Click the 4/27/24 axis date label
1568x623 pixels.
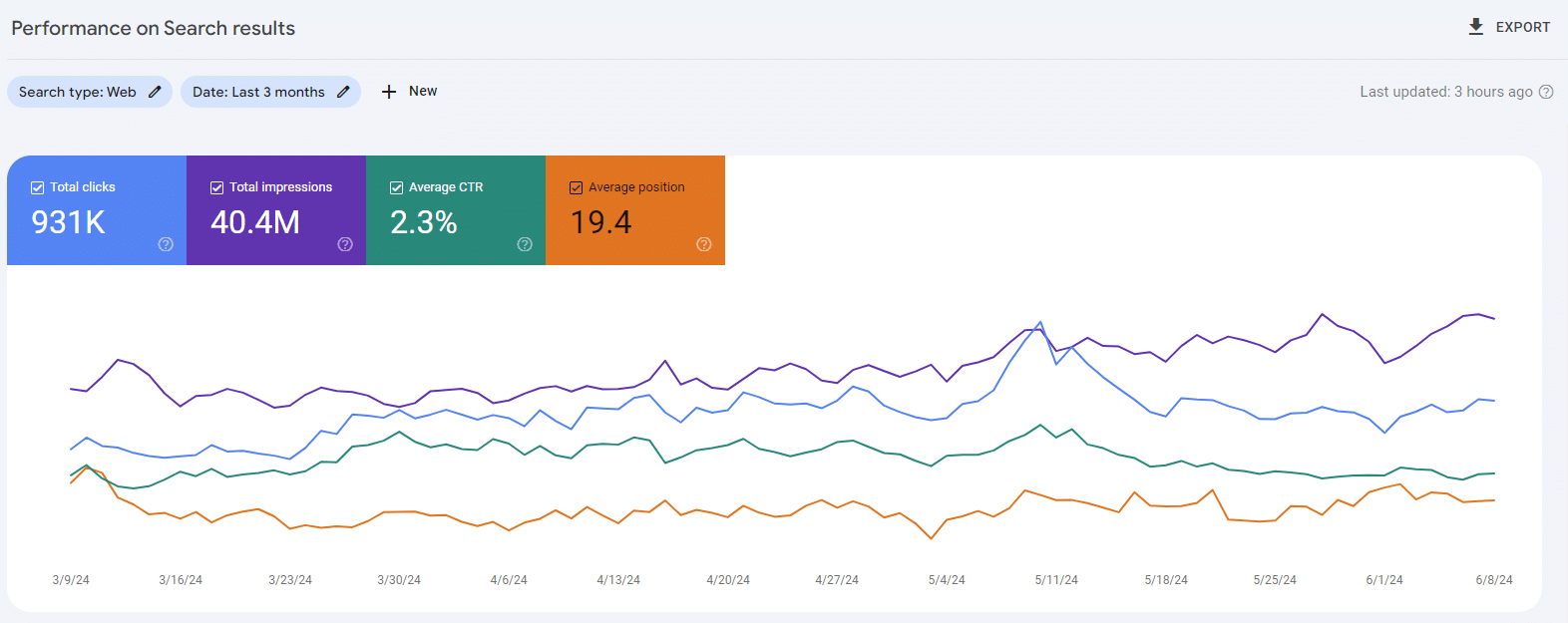tap(837, 580)
